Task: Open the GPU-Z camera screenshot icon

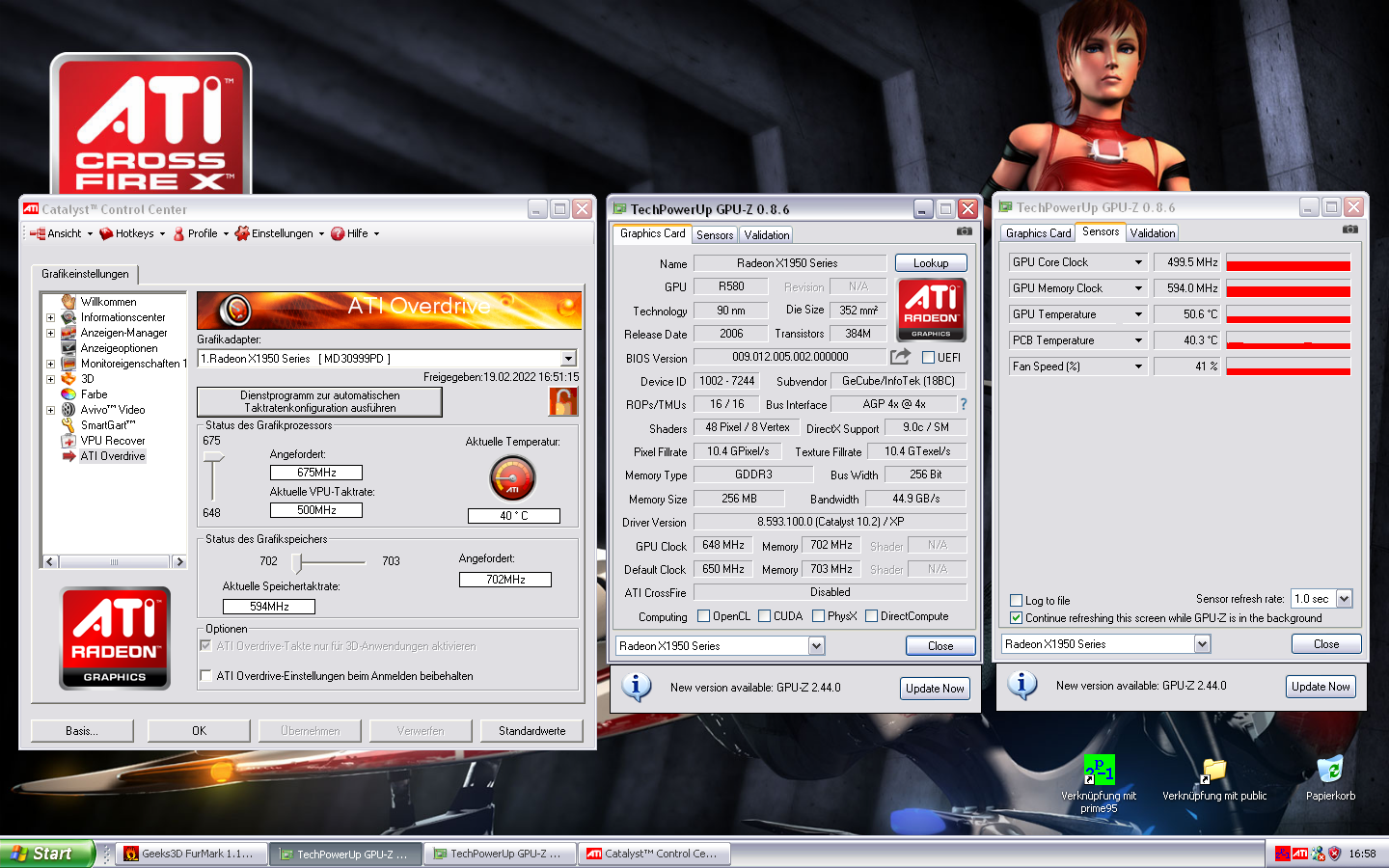Action: 964,231
